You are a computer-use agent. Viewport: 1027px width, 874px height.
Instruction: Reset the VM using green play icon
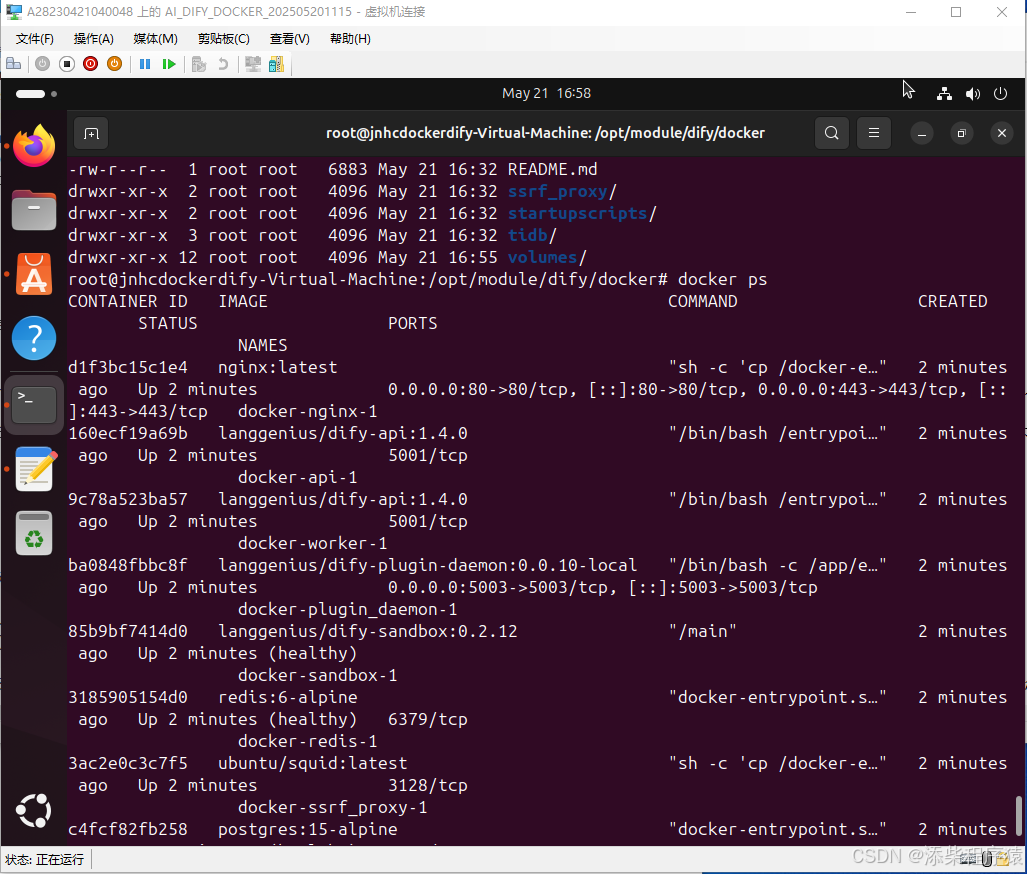pyautogui.click(x=169, y=64)
